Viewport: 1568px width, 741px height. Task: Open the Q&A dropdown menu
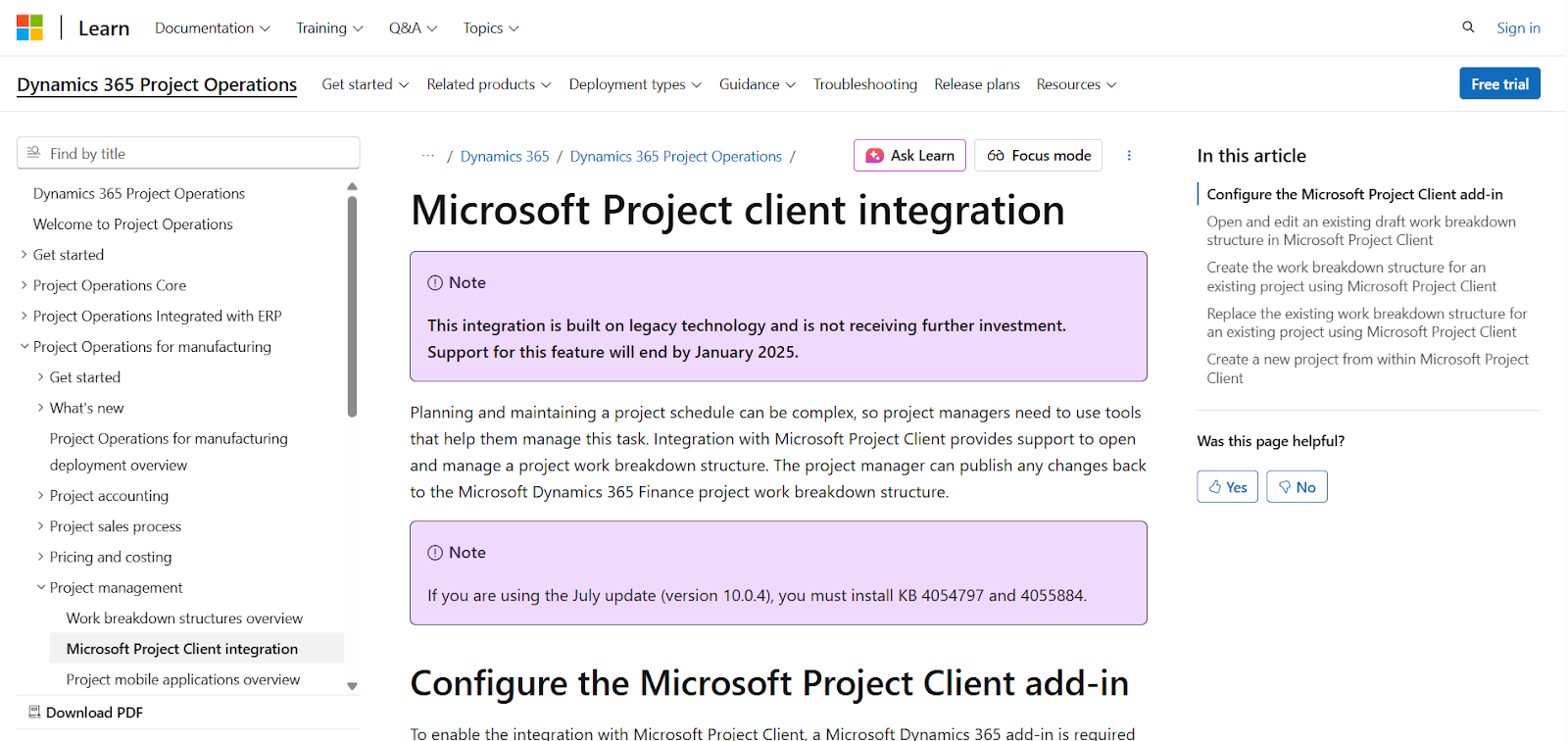[x=414, y=28]
